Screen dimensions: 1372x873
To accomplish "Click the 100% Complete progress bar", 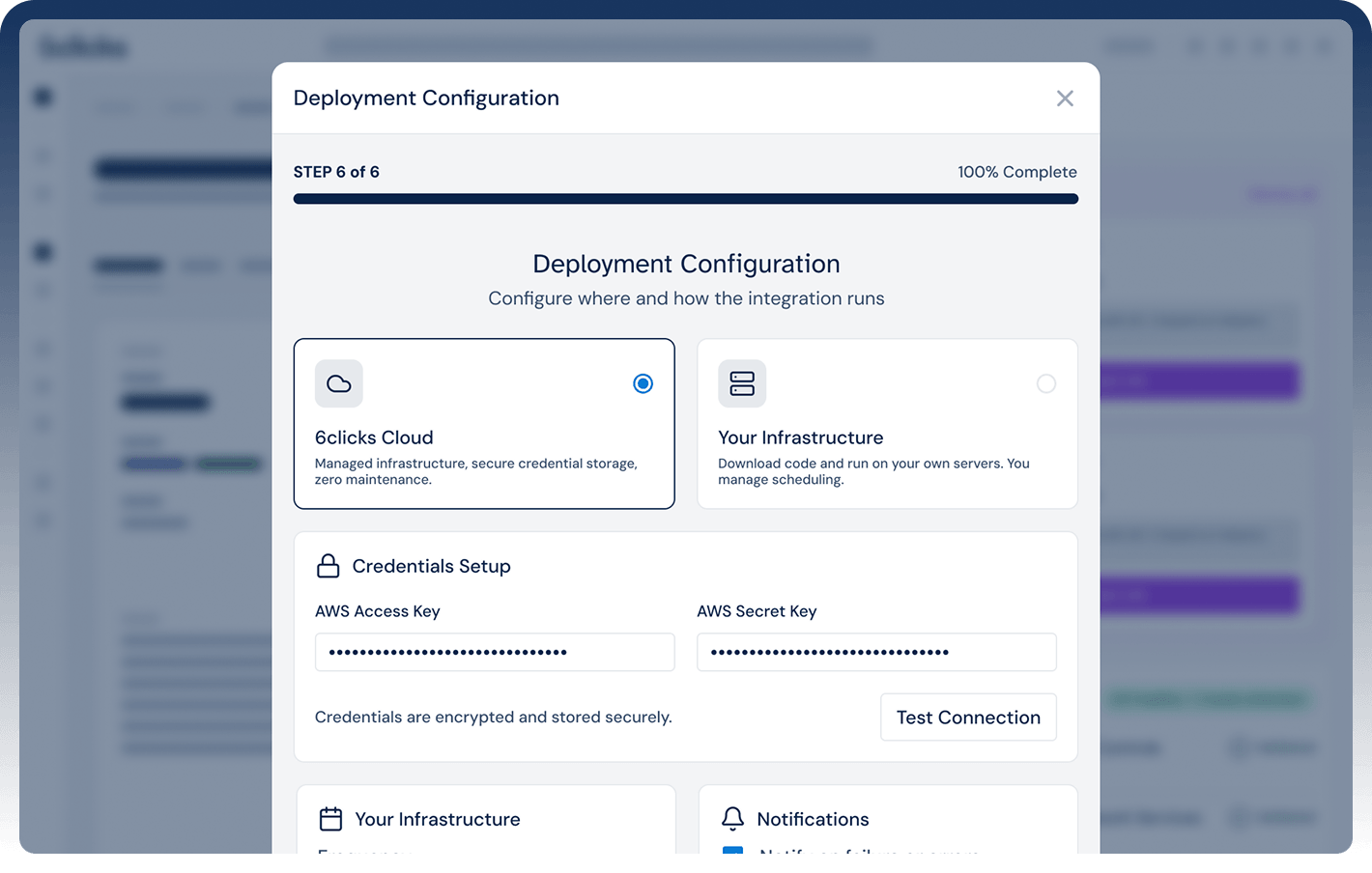I will click(686, 198).
